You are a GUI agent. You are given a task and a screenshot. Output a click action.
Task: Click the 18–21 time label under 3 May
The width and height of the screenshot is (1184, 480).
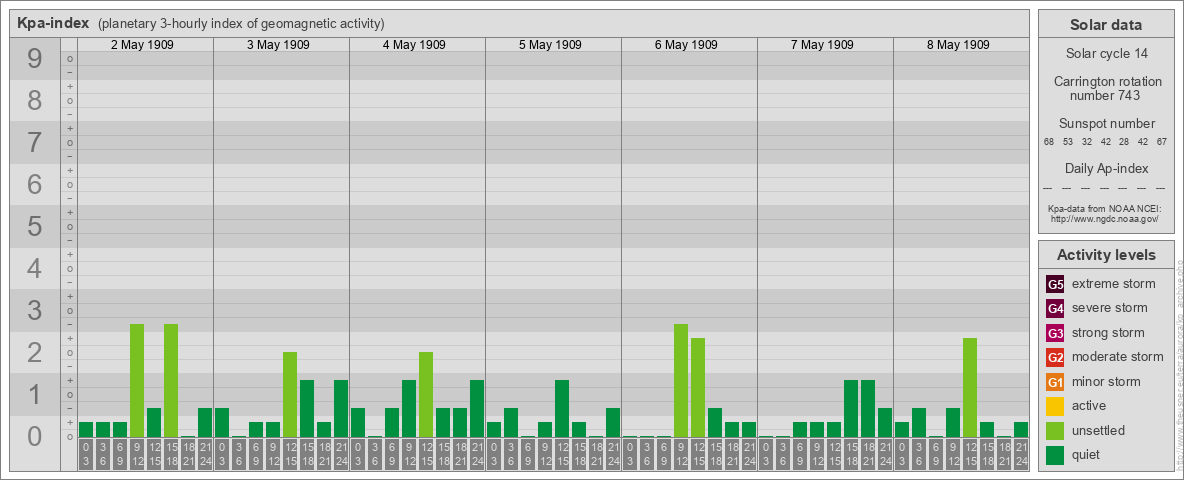coord(324,455)
